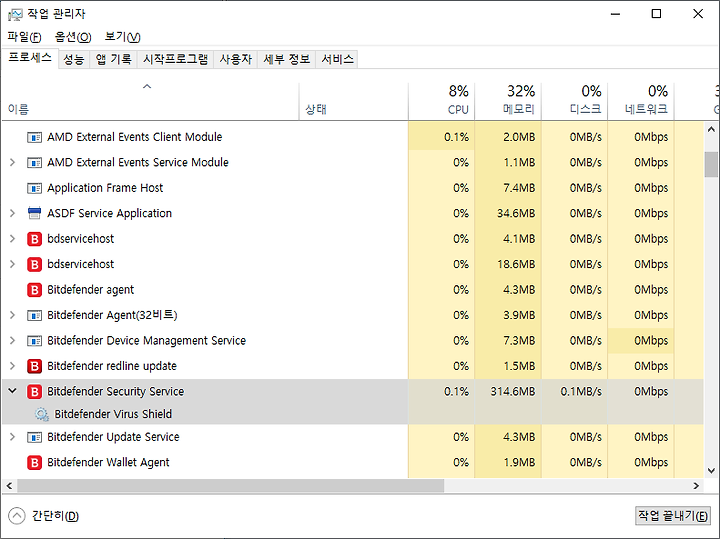Open the 옵션(O) menu
Viewport: 720px width, 539px height.
[73, 37]
